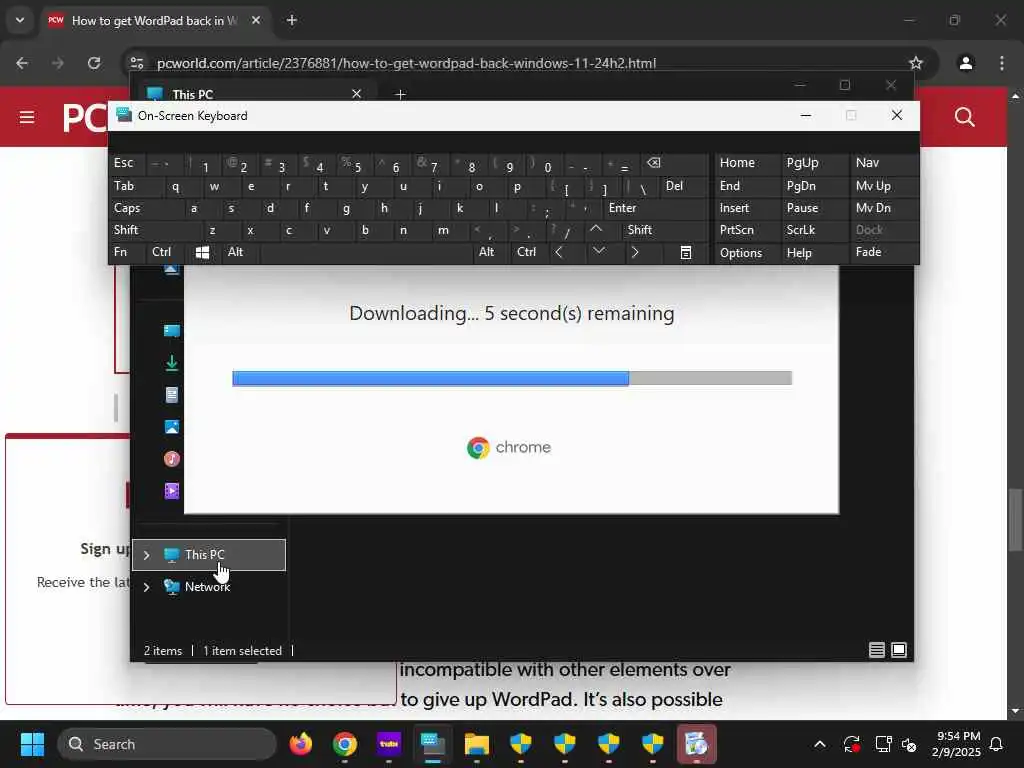Screen dimensions: 1024x768
Task: Expand the This PC tree node
Action: click(146, 555)
